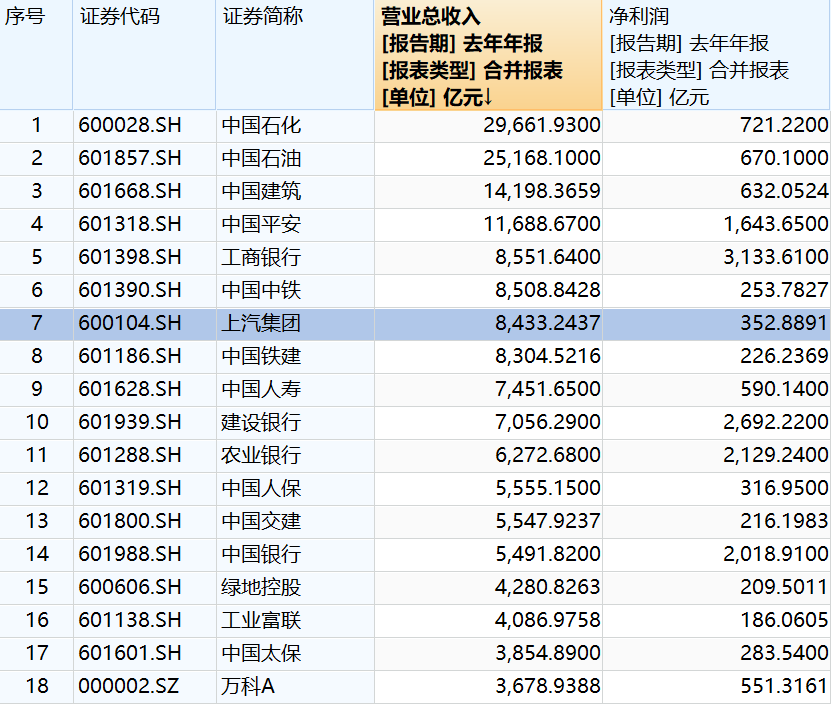
Task: Select revenue value 5,547.9237
Action: (x=547, y=521)
